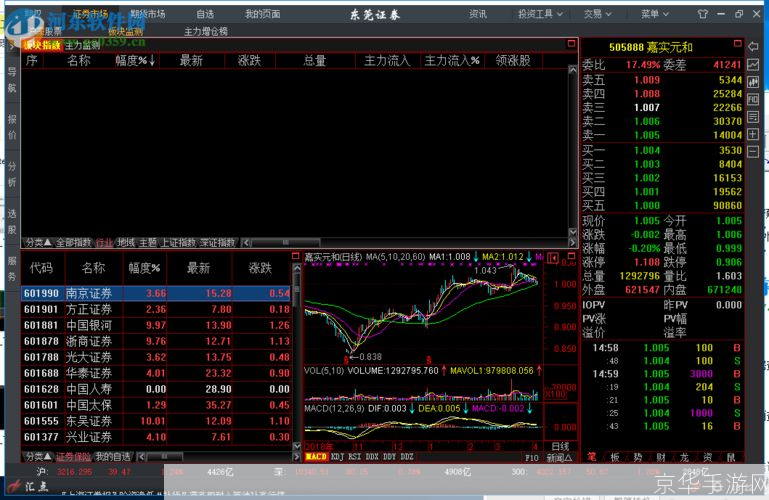Click the 总量 column header
Image resolution: width=769 pixels, height=500 pixels.
[x=315, y=60]
